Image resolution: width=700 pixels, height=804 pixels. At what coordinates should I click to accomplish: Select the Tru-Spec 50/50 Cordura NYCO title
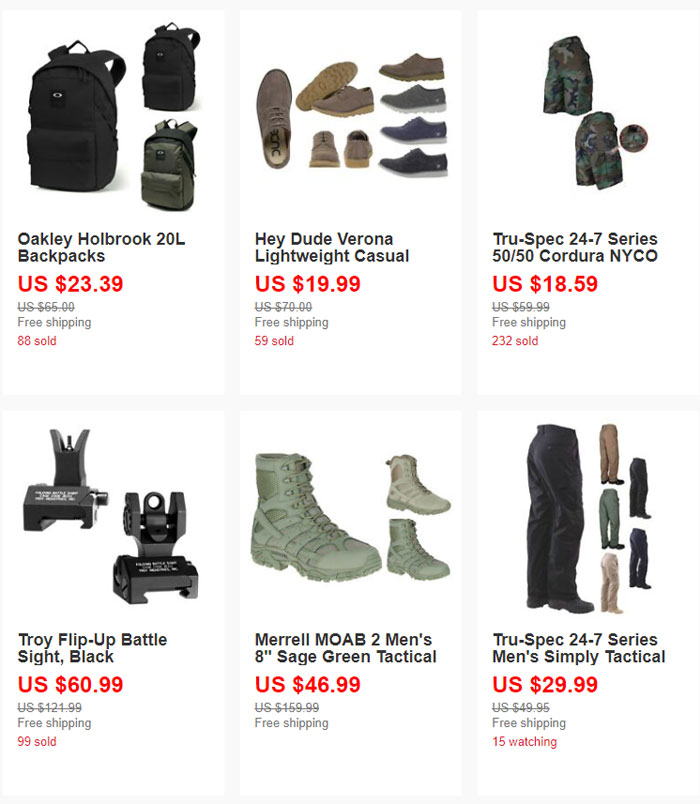coord(575,247)
